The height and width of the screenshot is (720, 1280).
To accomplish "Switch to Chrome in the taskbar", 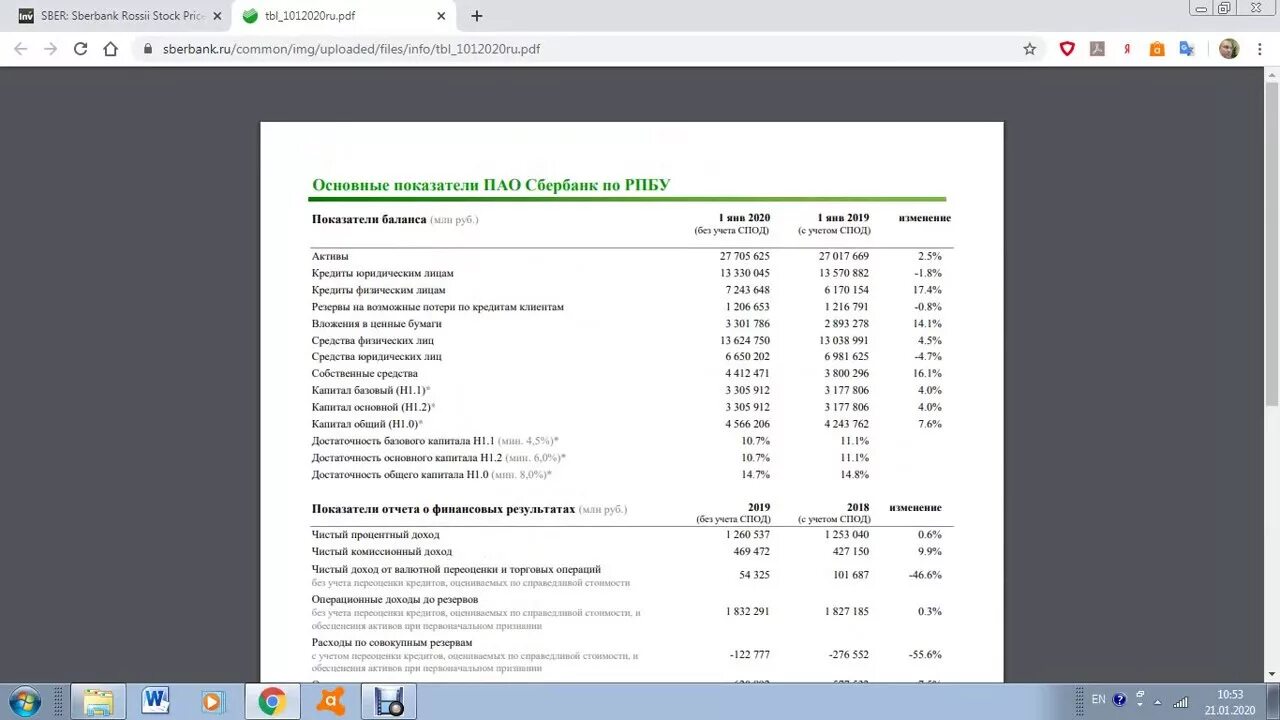I will click(271, 701).
